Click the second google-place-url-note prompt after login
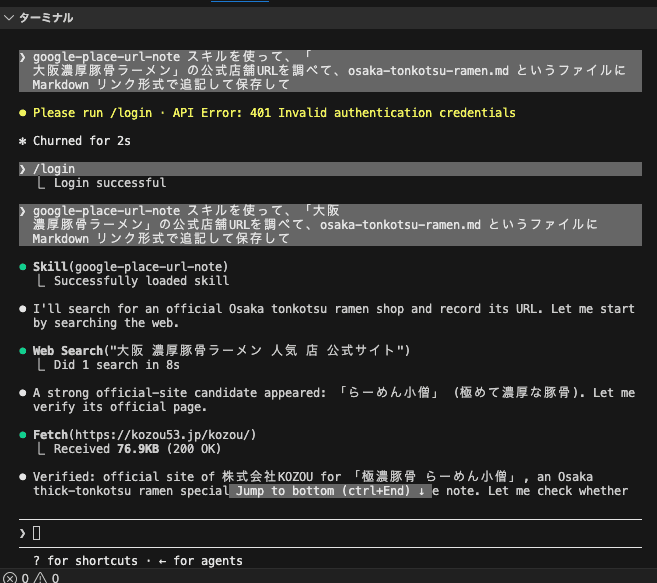This screenshot has width=657, height=583. pos(330,225)
